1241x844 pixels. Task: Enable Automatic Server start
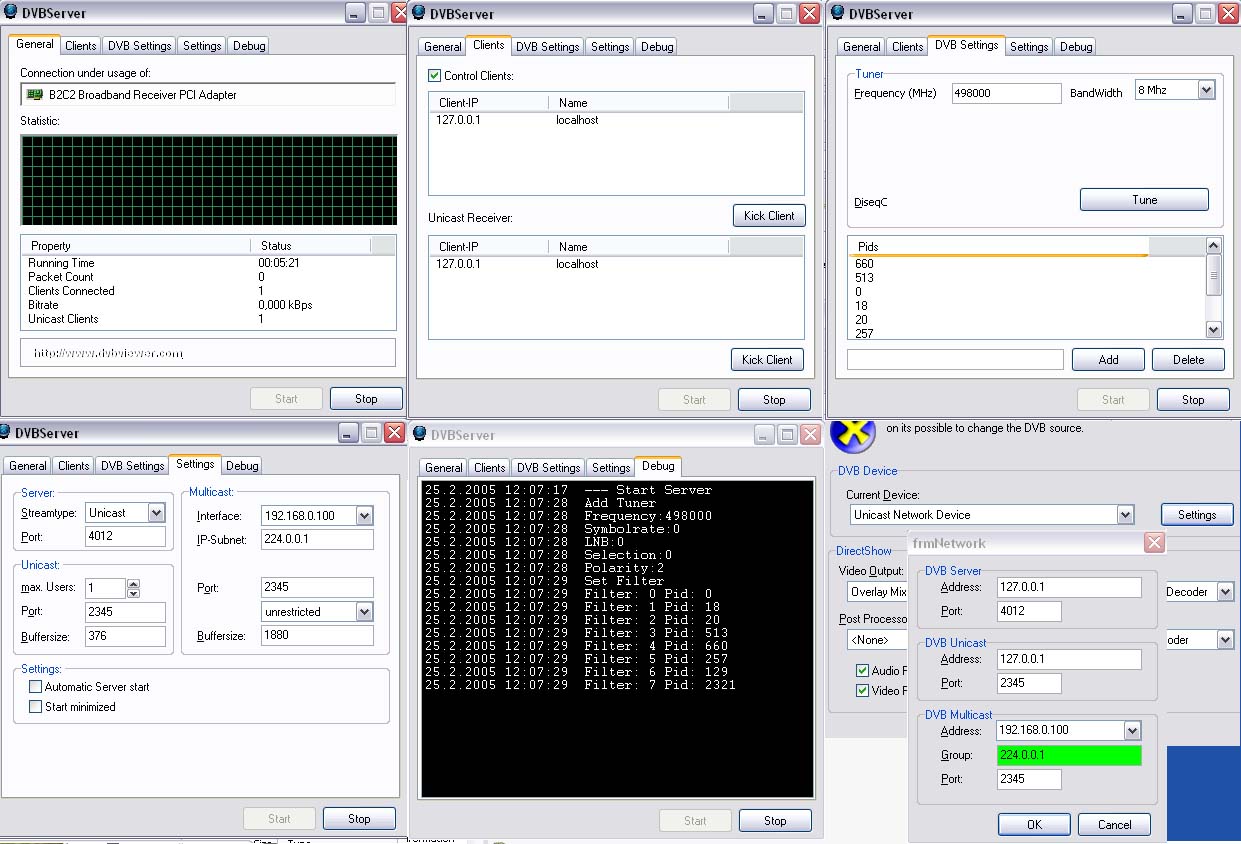(x=36, y=687)
